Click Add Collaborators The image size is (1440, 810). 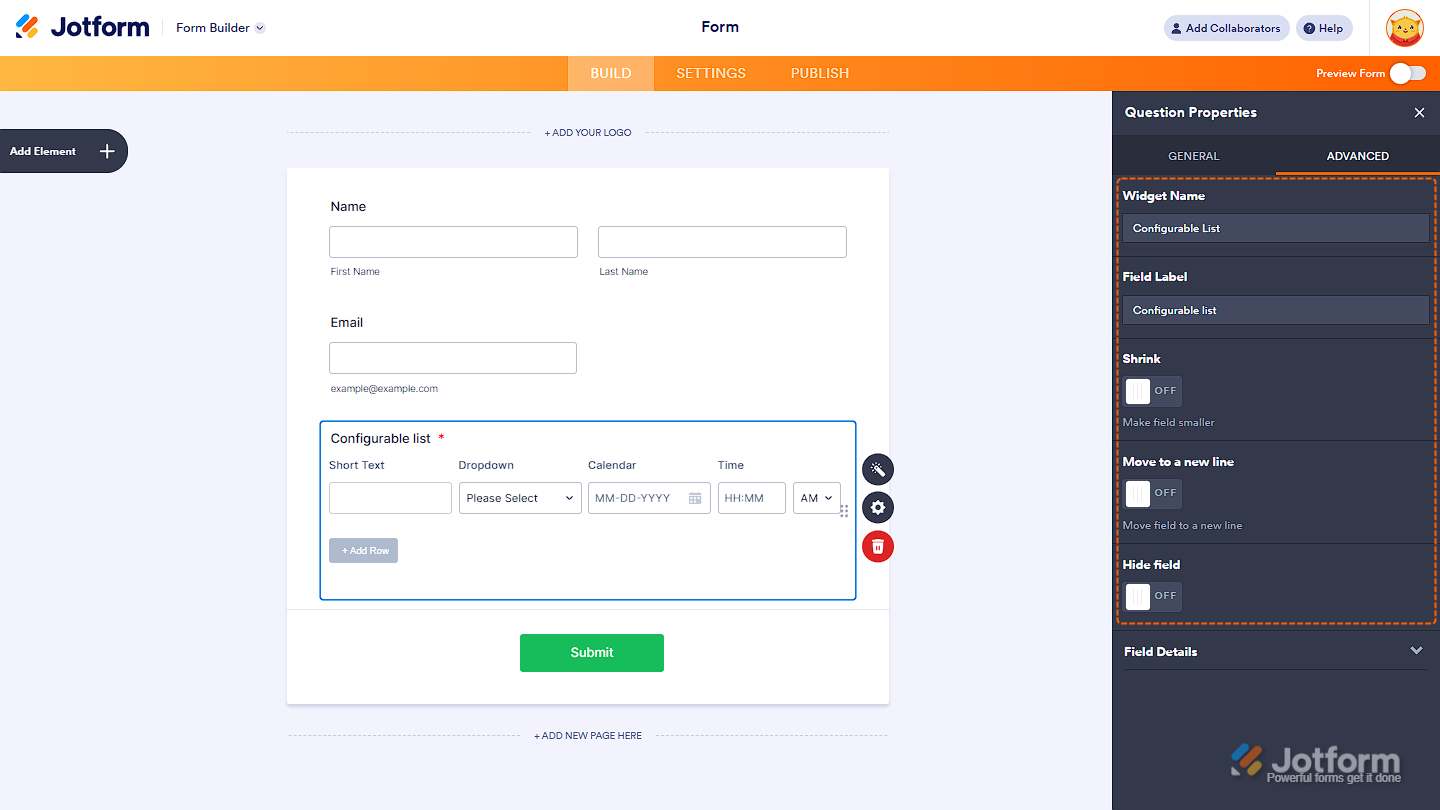coord(1225,28)
